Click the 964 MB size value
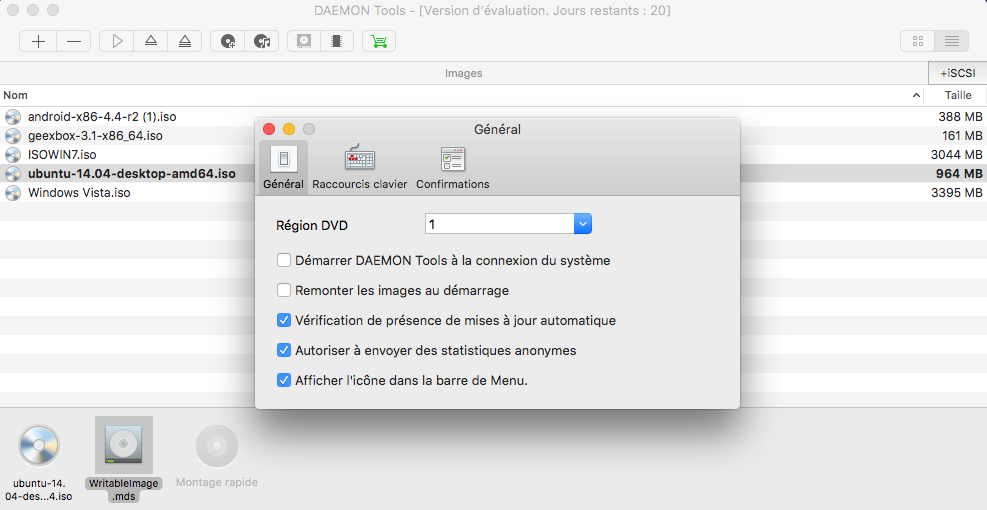987x510 pixels. [x=959, y=174]
